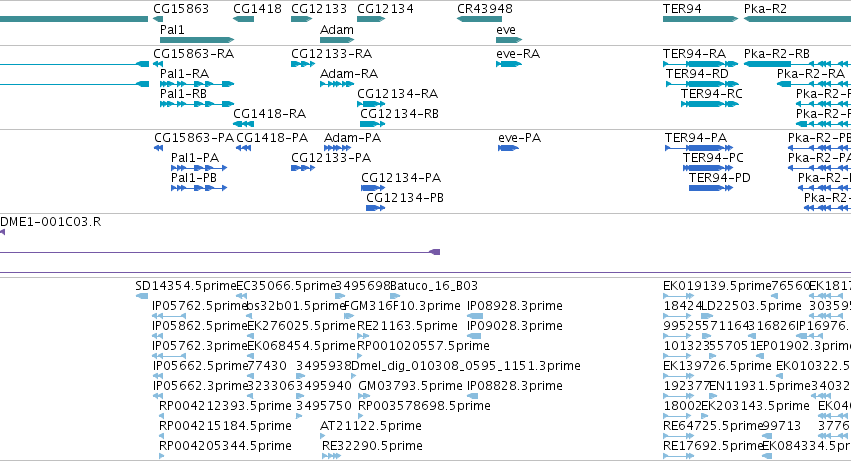This screenshot has width=851, height=461.
Task: Click transcript CG12133-RA label
Action: point(332,54)
